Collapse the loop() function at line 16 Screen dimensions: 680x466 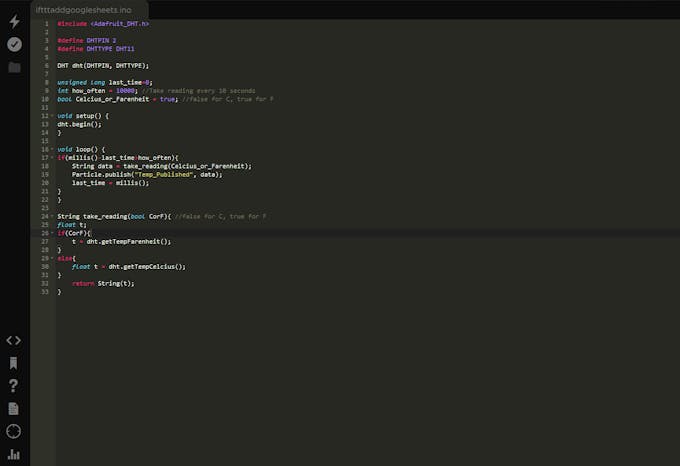tap(52, 149)
